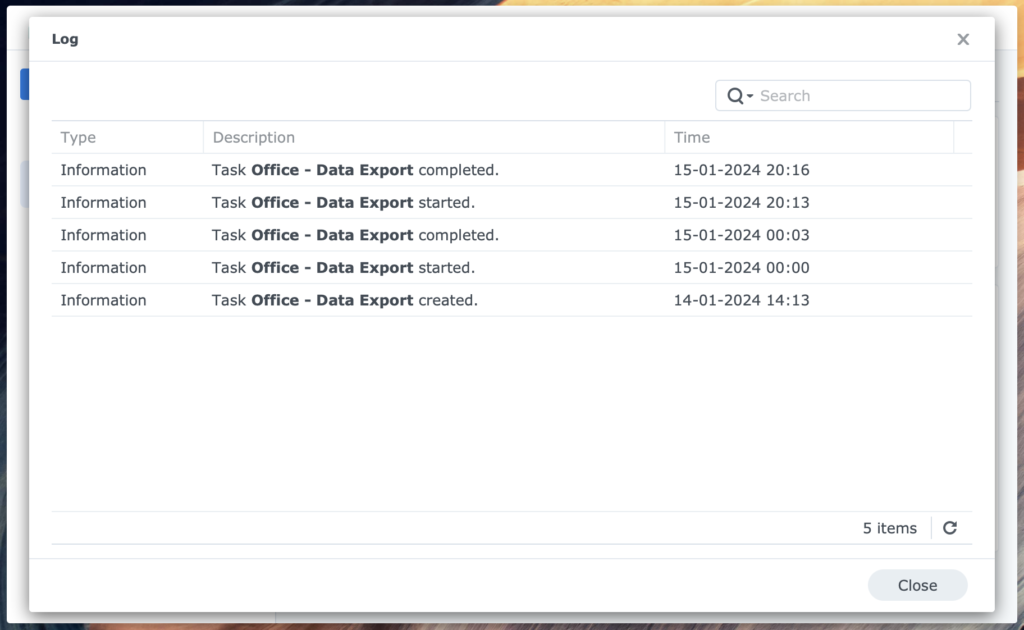
Task: Click the Log dialog title
Action: click(x=65, y=39)
